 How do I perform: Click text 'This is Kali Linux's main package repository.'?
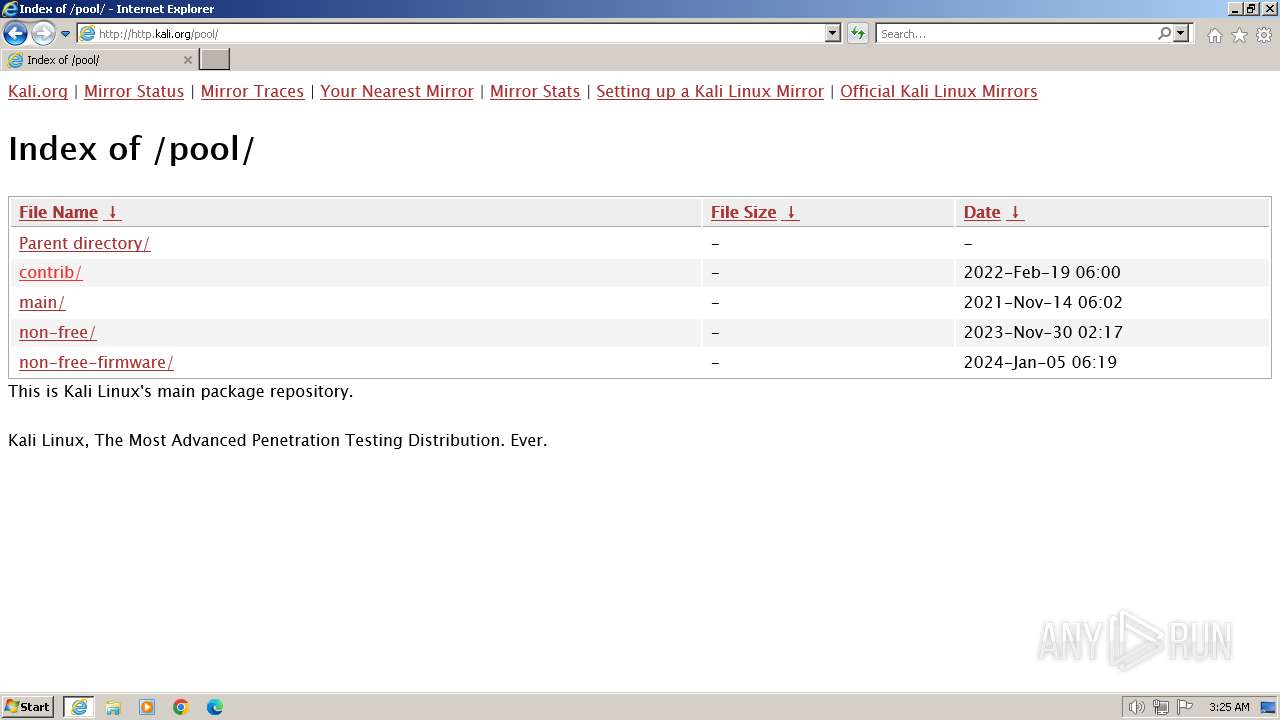click(181, 391)
